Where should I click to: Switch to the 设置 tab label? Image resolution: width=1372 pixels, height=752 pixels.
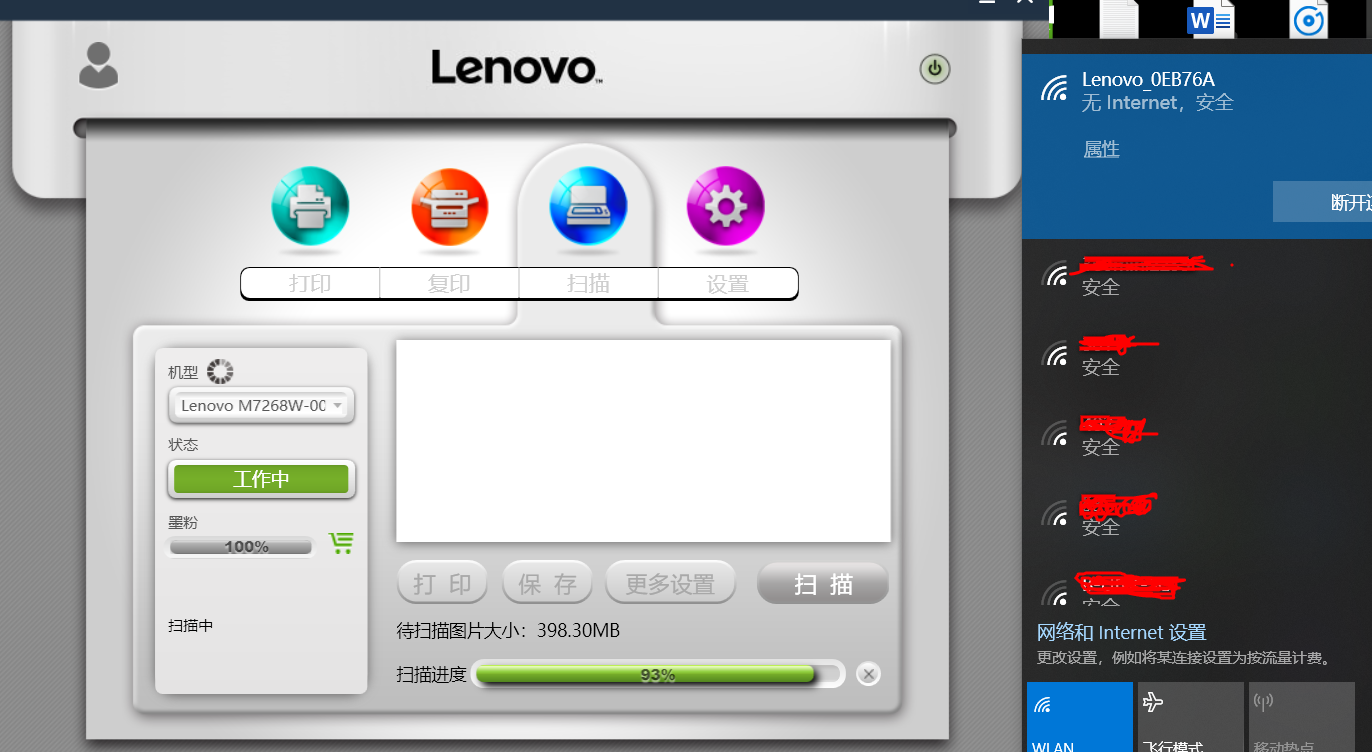coord(727,284)
